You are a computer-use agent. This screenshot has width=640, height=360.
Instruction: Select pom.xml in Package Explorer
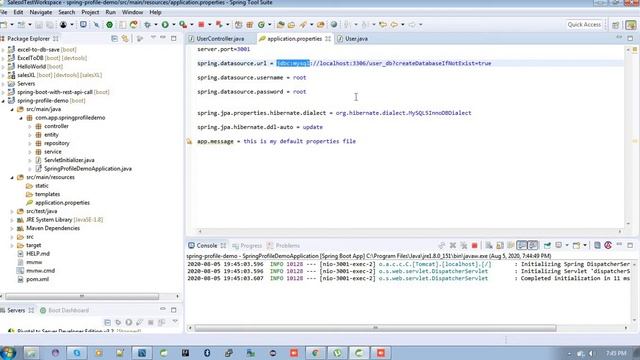click(37, 279)
